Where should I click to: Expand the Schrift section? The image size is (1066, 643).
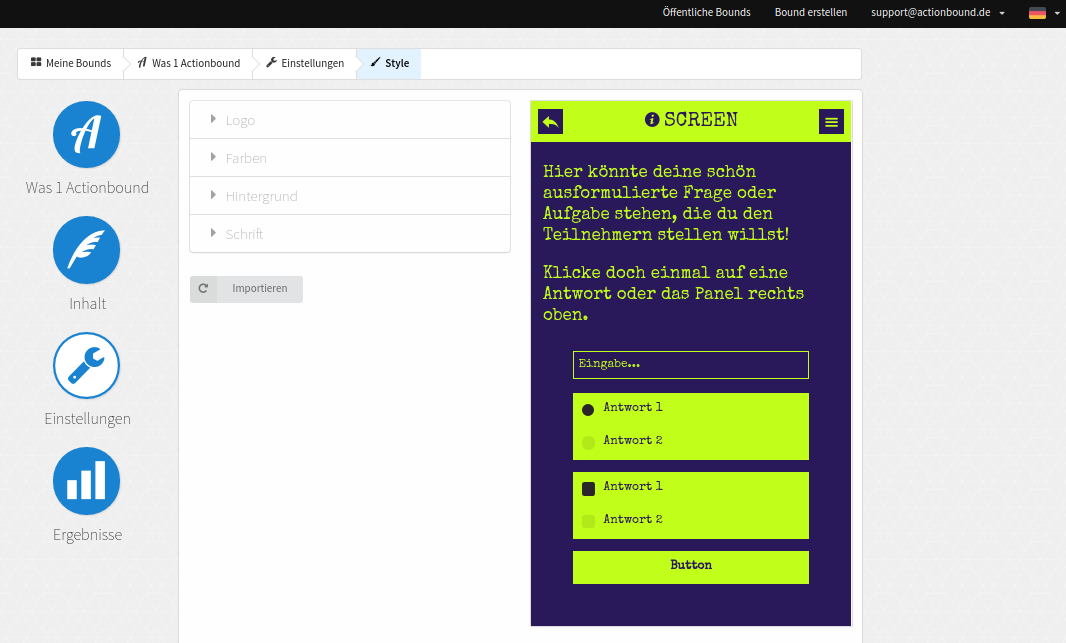click(350, 234)
